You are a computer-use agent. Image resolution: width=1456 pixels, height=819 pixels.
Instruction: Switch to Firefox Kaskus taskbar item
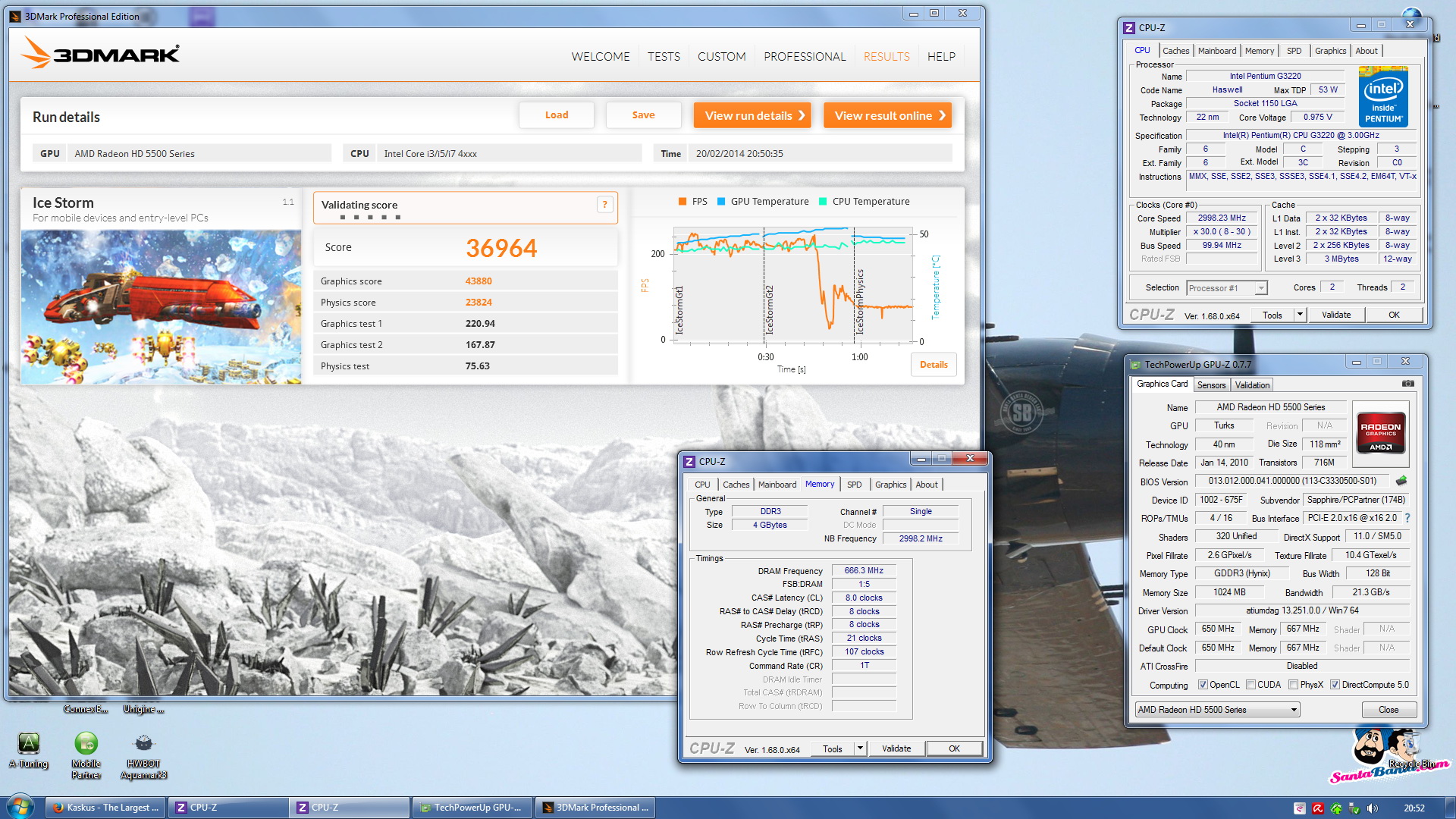[x=105, y=808]
